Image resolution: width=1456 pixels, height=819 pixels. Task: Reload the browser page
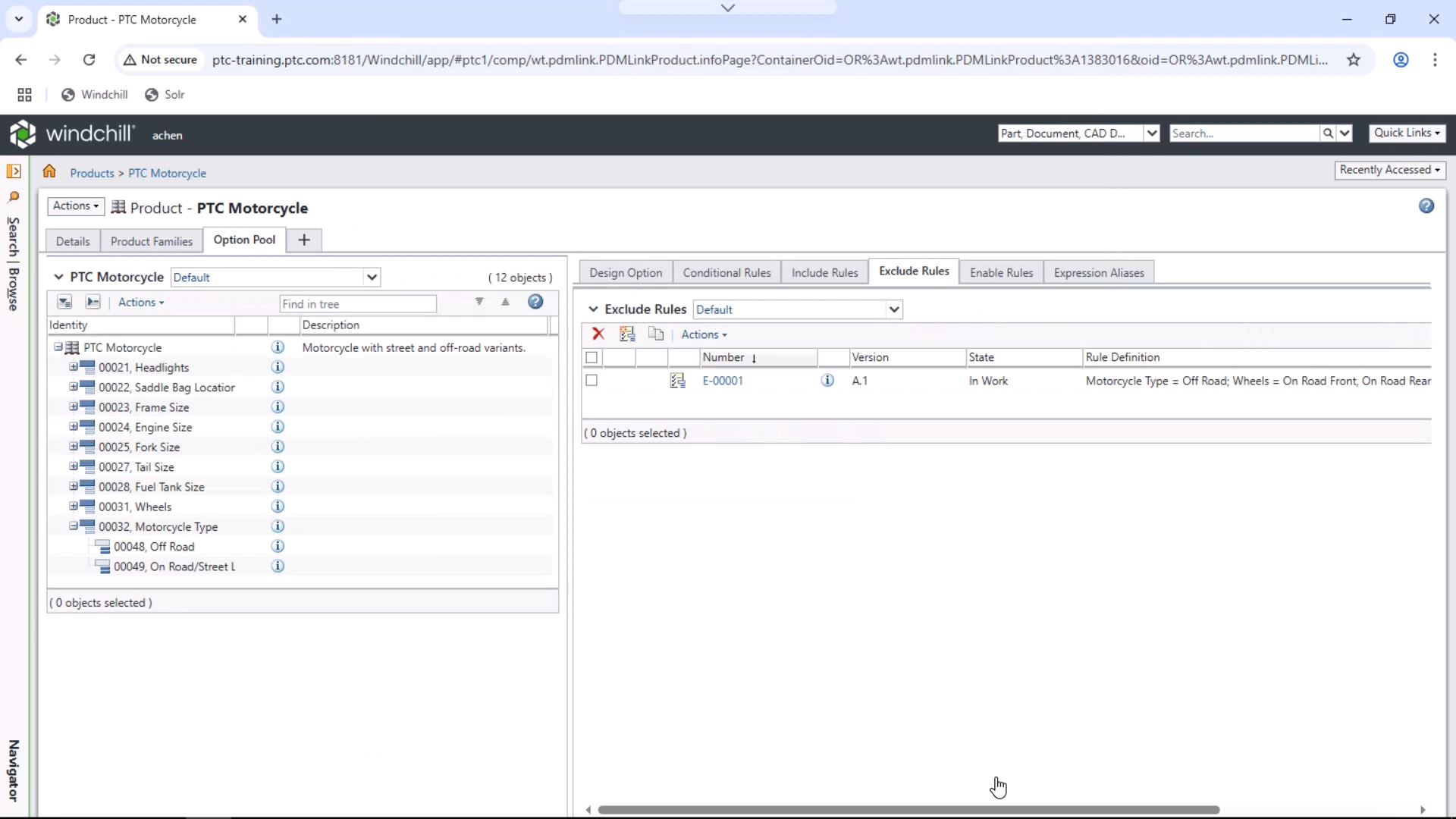click(89, 60)
